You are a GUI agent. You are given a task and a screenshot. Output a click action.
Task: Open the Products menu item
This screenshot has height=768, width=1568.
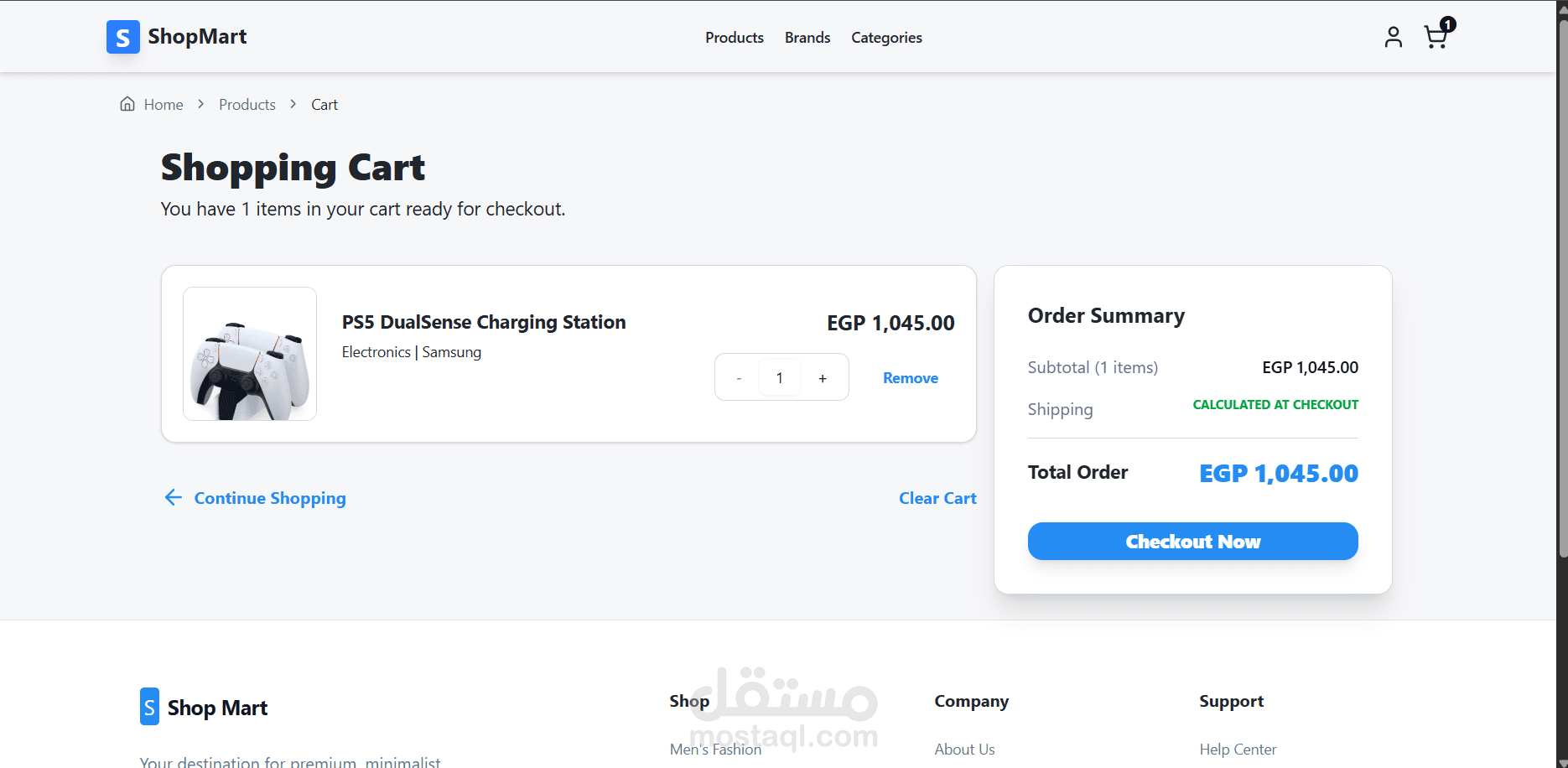734,38
